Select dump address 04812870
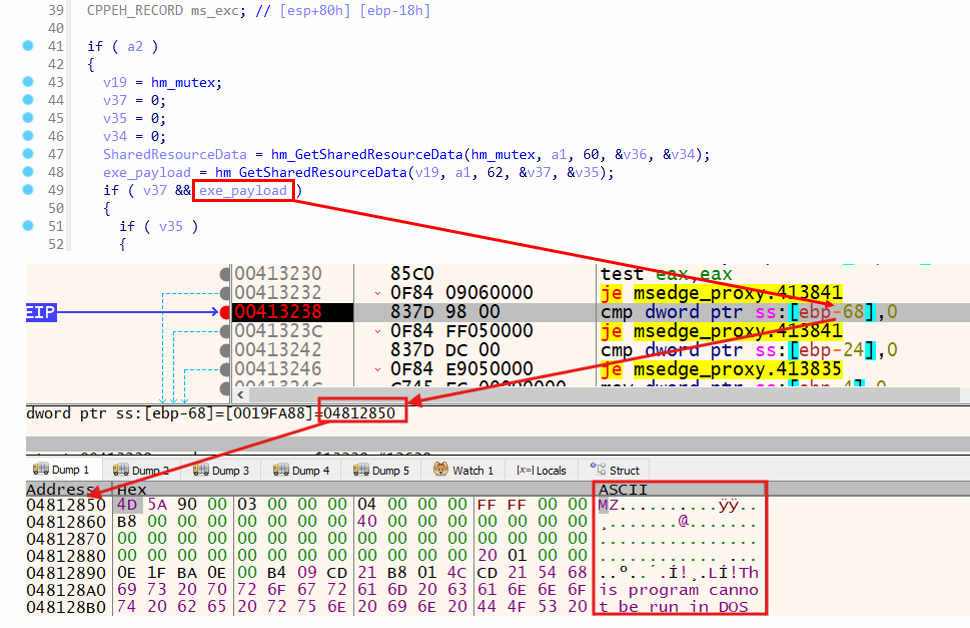The height and width of the screenshot is (628, 970). [66, 539]
